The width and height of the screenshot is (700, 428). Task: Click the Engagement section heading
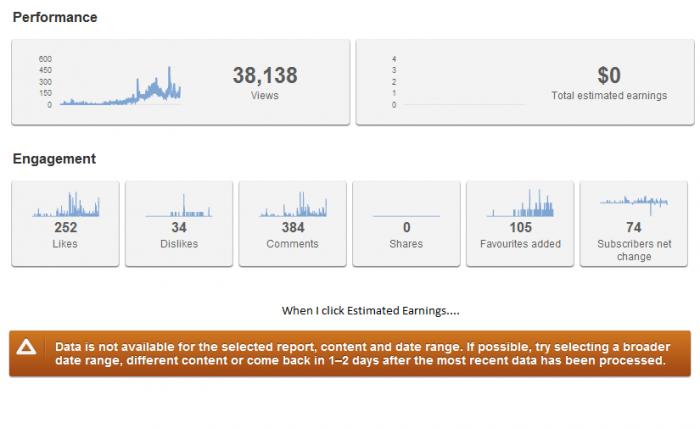54,158
